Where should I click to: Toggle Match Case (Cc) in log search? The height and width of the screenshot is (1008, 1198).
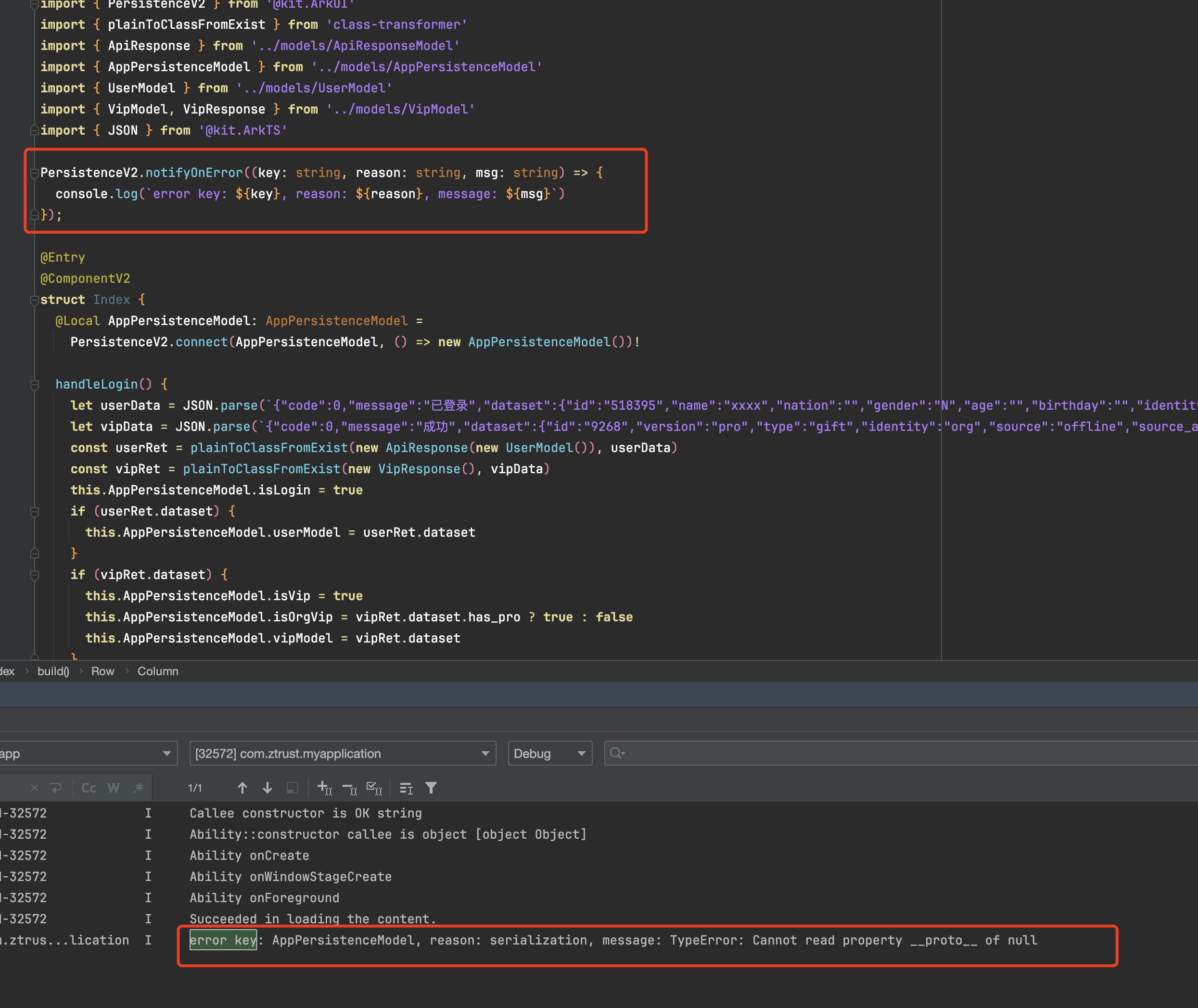pyautogui.click(x=89, y=788)
